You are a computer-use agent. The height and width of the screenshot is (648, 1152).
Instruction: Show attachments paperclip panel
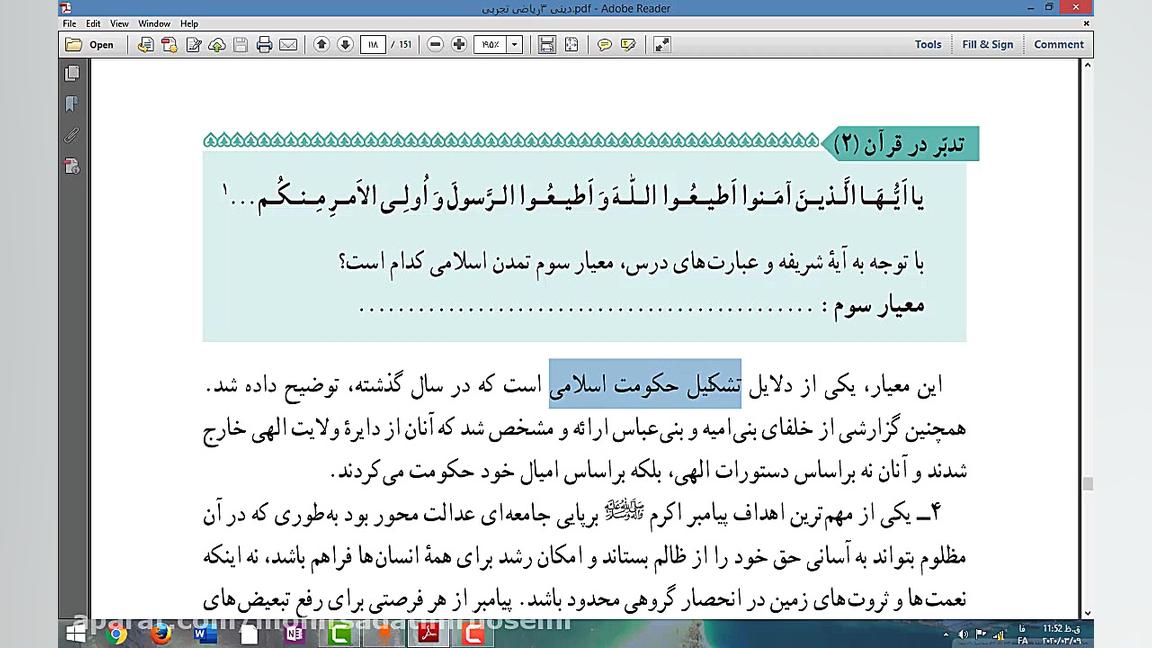(72, 135)
